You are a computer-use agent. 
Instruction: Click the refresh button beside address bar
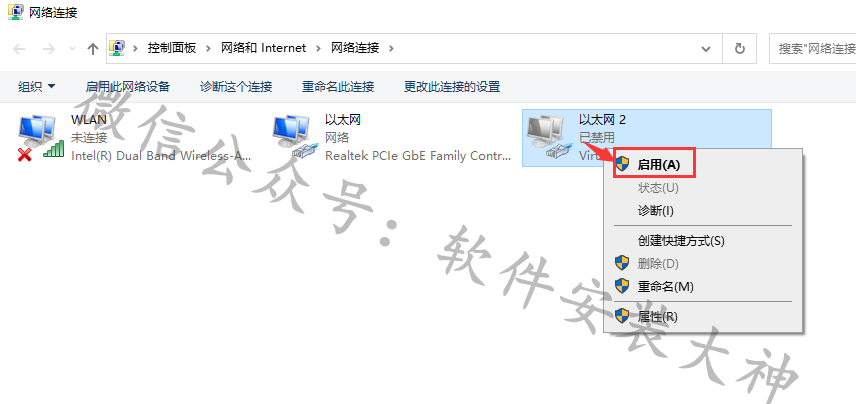[x=740, y=49]
